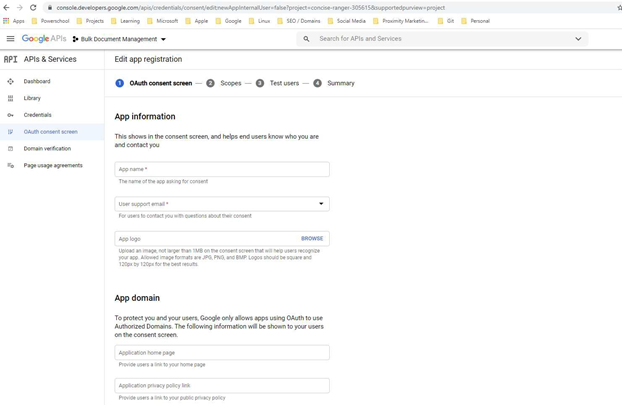The image size is (622, 405).
Task: Click the Credentials key icon
Action: [11, 115]
